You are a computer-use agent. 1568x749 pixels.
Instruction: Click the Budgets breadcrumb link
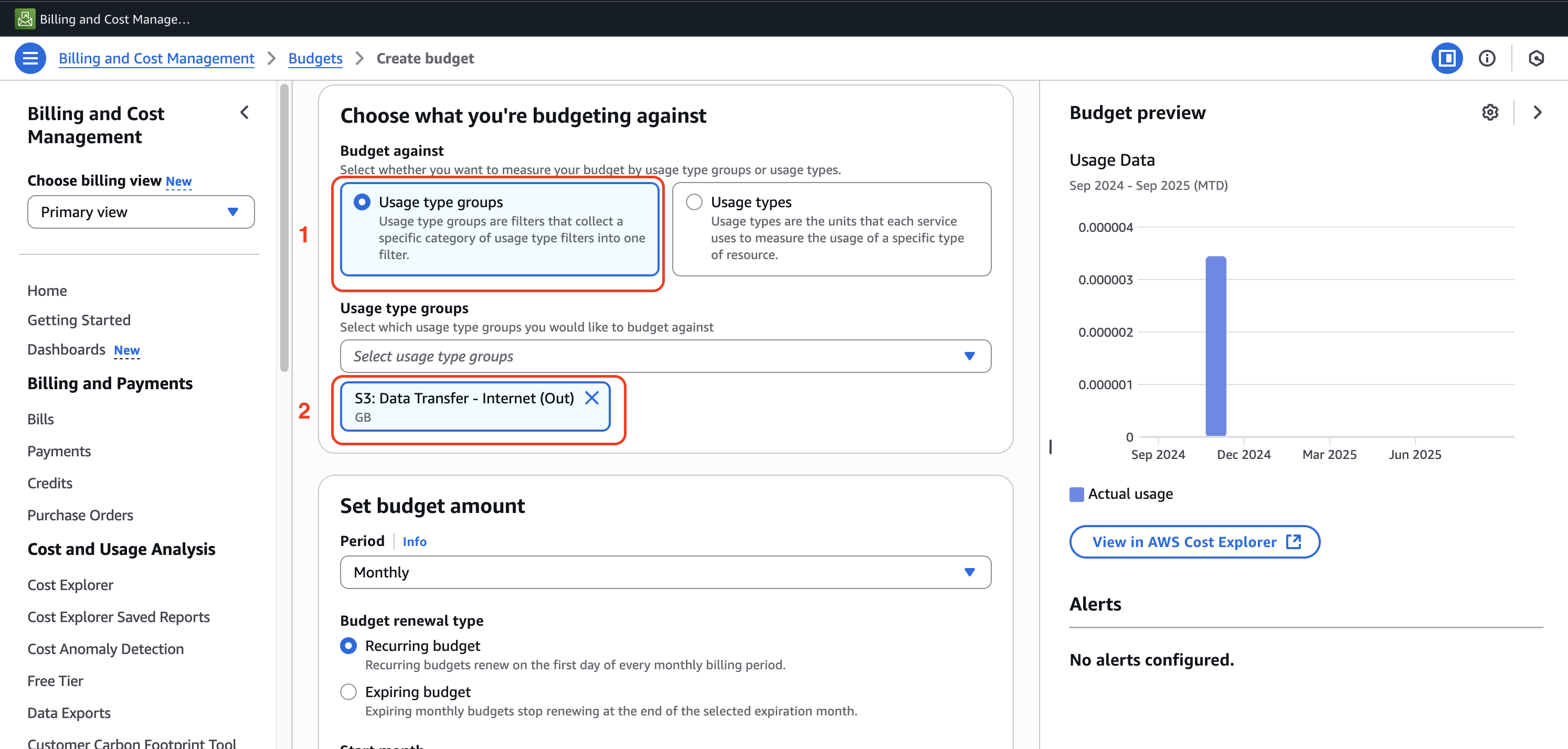point(315,58)
